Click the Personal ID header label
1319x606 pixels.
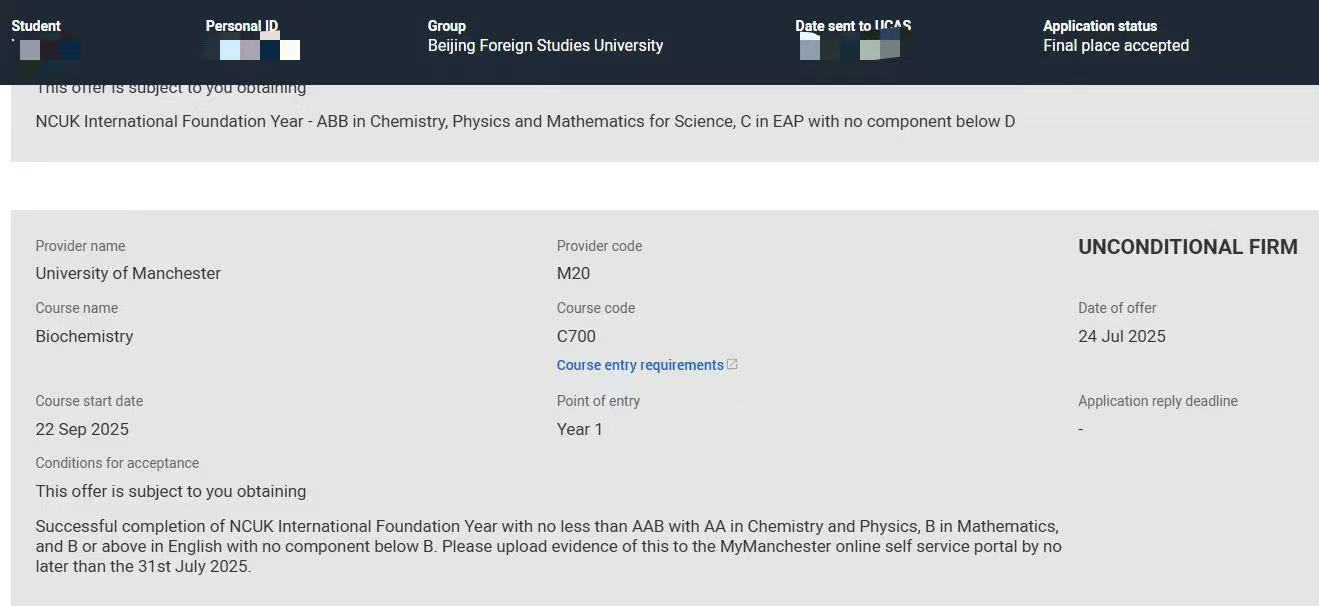tap(242, 26)
